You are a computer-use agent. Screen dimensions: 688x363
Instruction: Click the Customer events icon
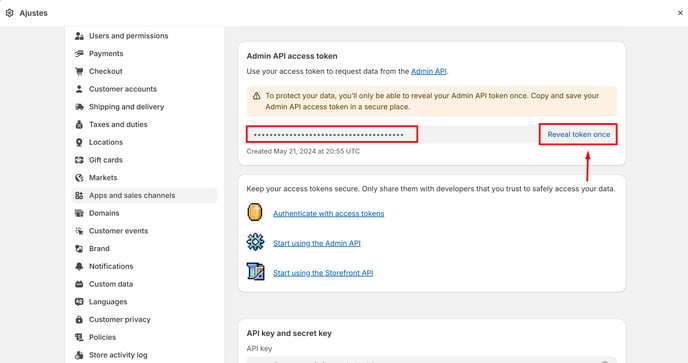coord(79,231)
